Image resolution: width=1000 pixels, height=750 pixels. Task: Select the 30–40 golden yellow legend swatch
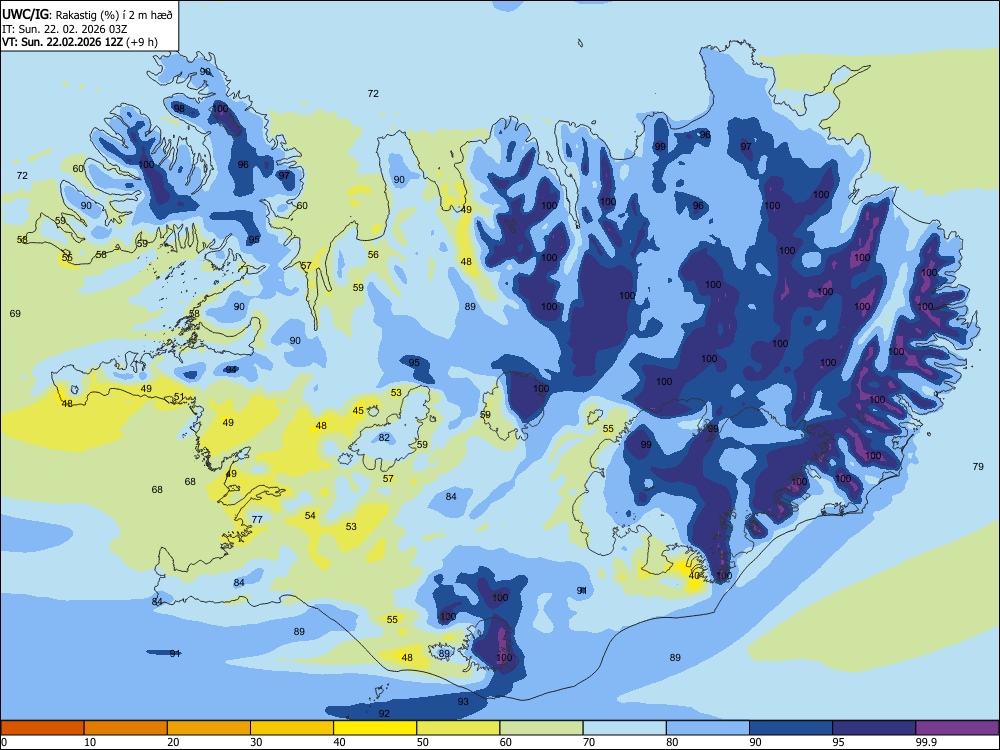pyautogui.click(x=292, y=728)
